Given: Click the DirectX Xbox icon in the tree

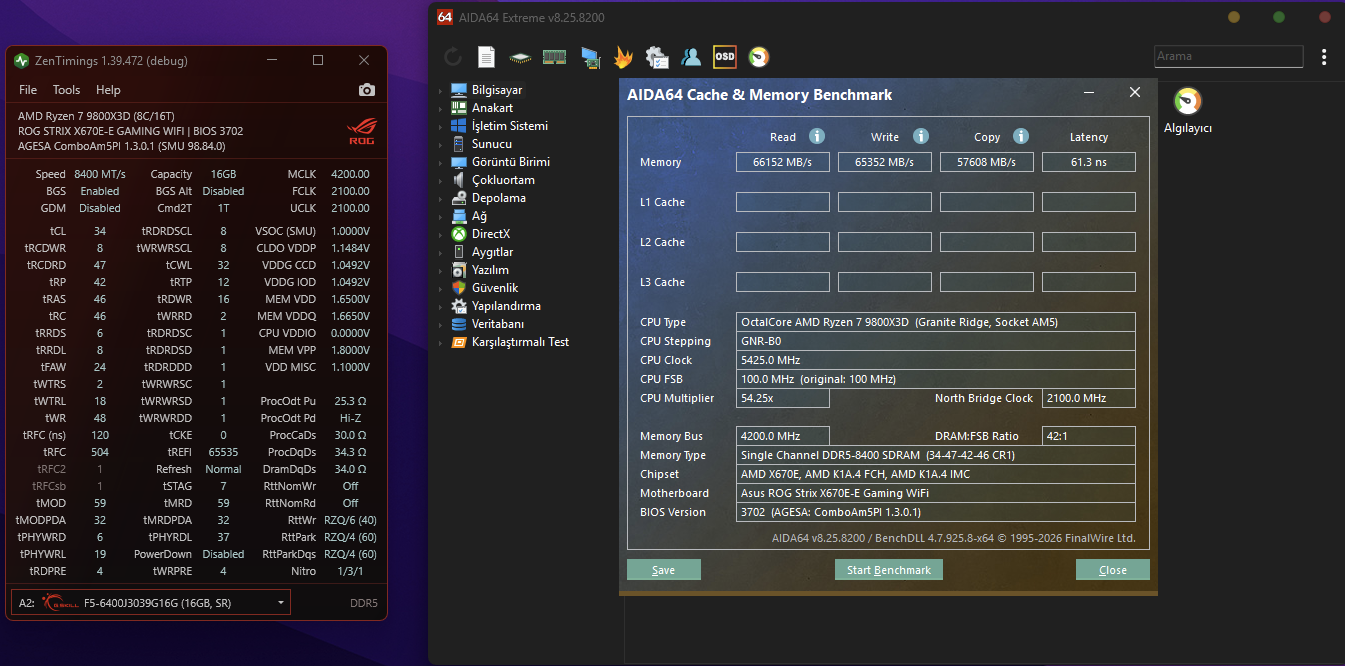Looking at the screenshot, I should (459, 234).
